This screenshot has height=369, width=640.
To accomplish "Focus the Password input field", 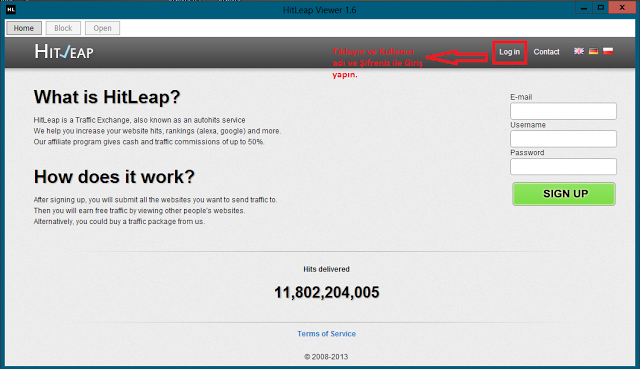I will pyautogui.click(x=563, y=167).
